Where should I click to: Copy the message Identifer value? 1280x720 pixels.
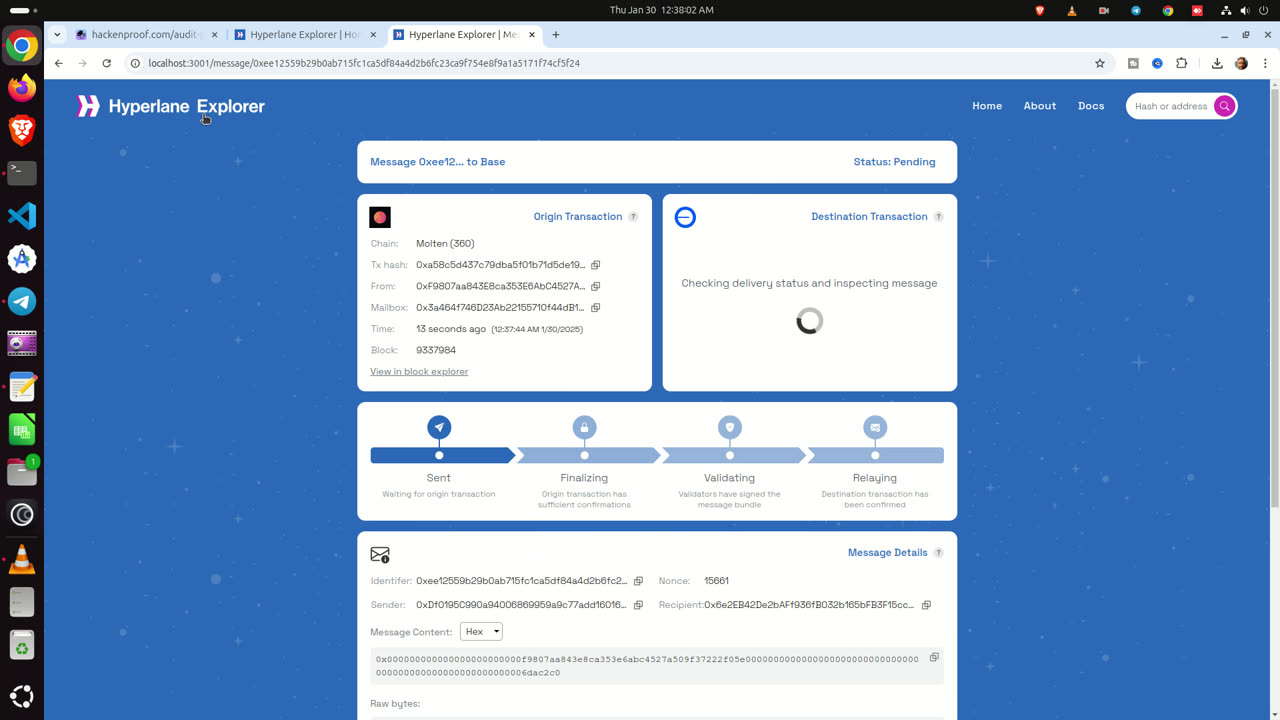[638, 581]
